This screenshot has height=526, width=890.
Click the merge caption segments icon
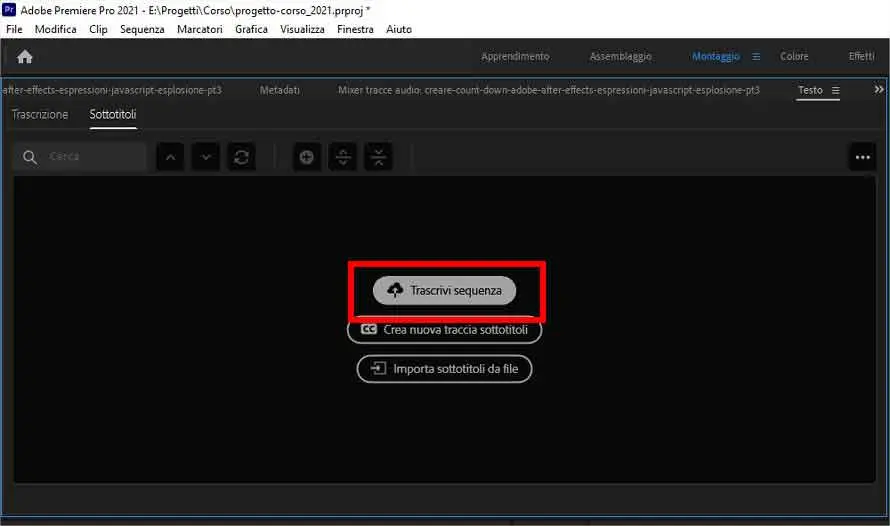[379, 157]
